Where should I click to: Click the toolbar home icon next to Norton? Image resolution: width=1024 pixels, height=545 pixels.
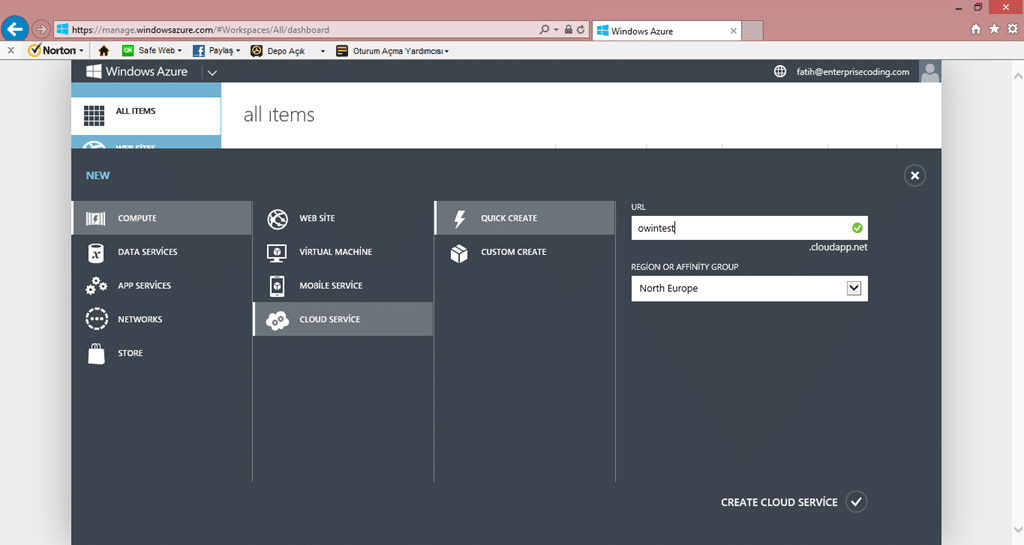point(103,50)
